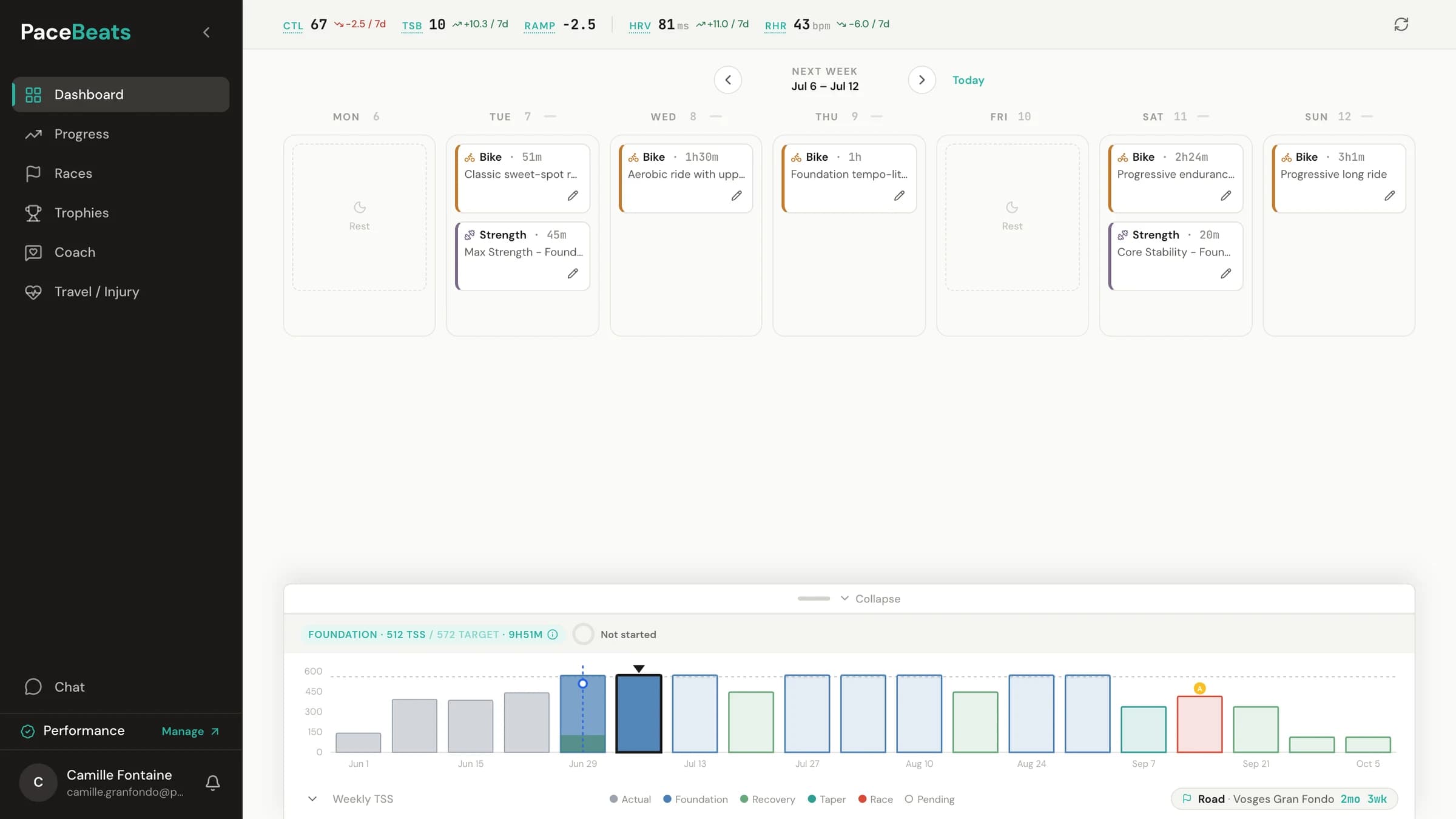Click the TSB metric label
Viewport: 1456px width, 819px height.
coord(411,25)
